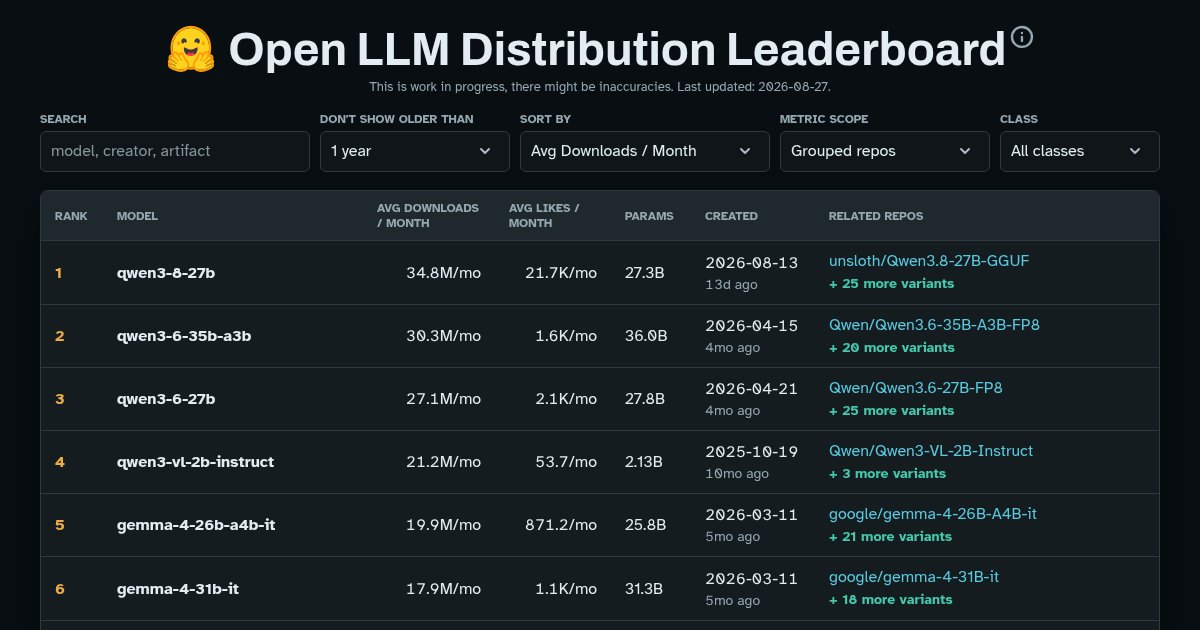Focus the model, creator, artifact search field
Screen dimensions: 1200x630
point(175,151)
